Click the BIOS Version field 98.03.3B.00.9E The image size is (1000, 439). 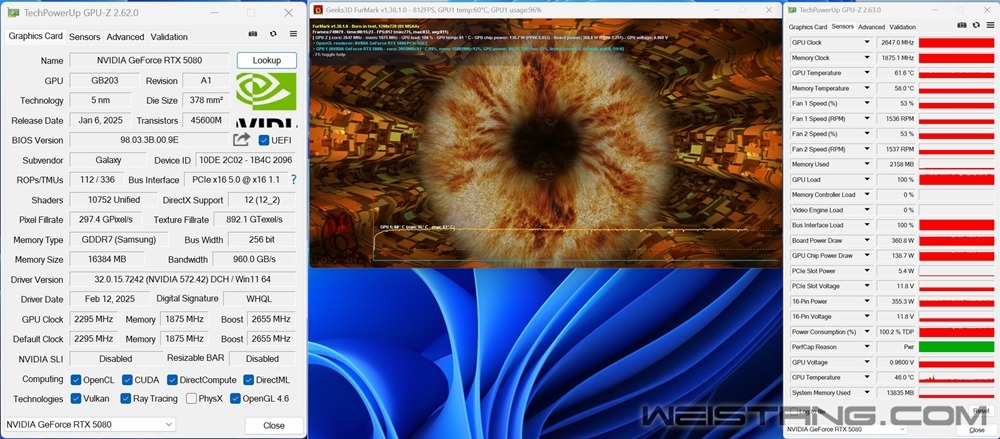click(x=149, y=140)
